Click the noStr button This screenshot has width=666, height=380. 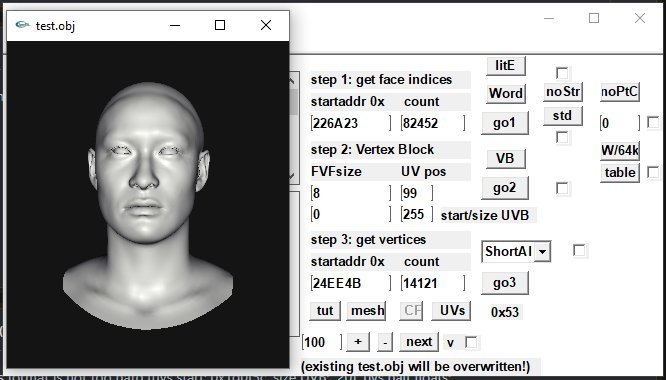coord(563,92)
